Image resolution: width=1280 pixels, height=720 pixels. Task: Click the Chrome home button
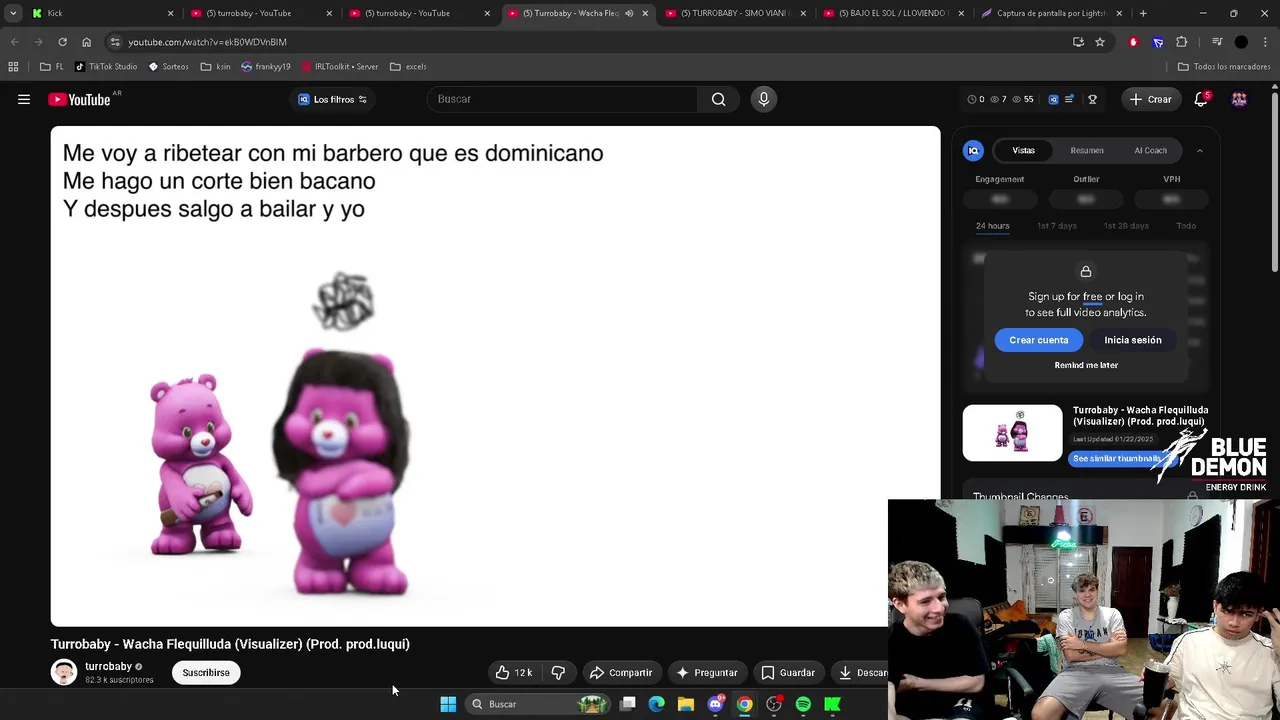pyautogui.click(x=86, y=42)
